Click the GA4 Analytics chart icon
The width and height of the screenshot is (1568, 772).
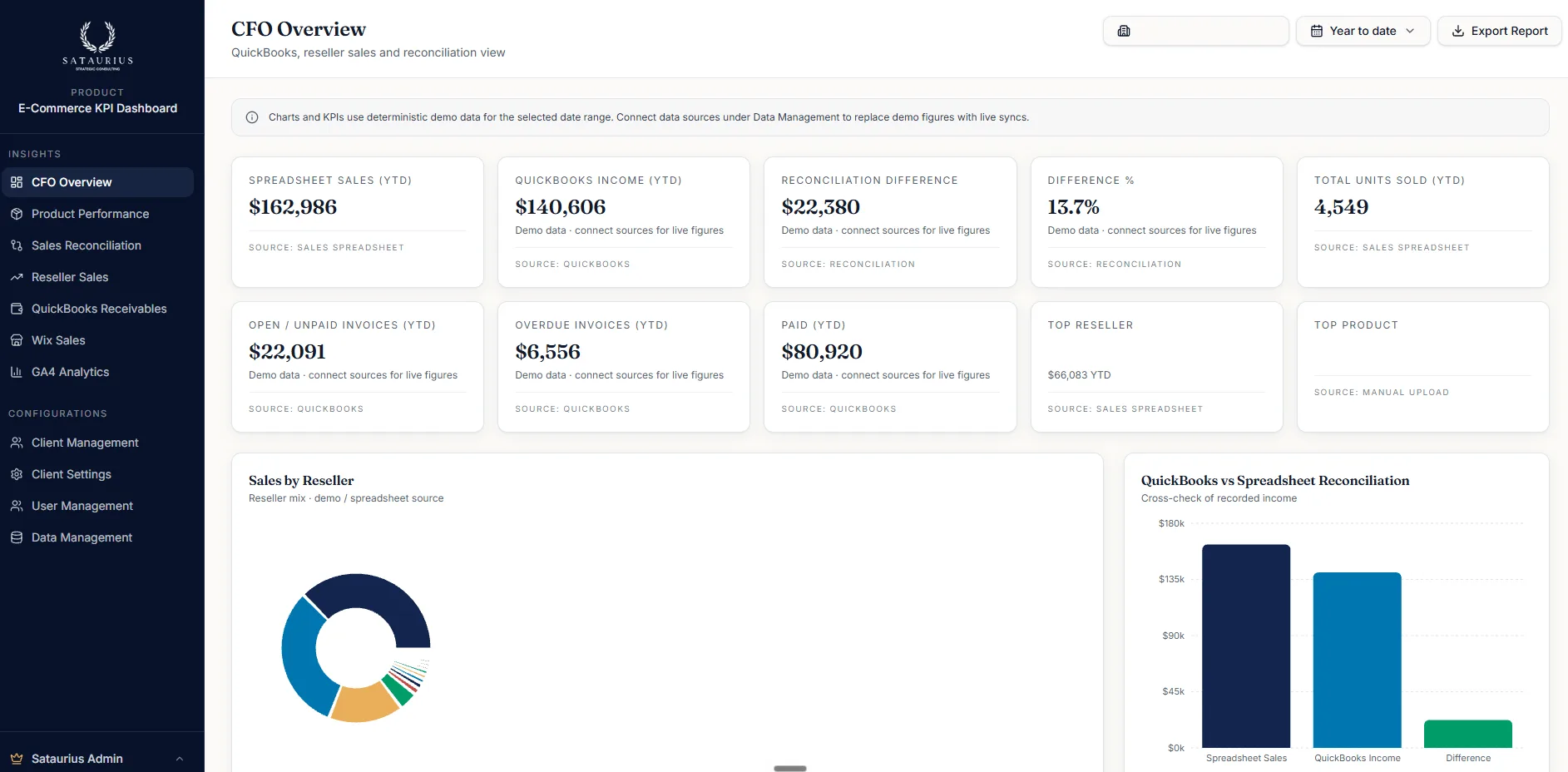(x=17, y=372)
